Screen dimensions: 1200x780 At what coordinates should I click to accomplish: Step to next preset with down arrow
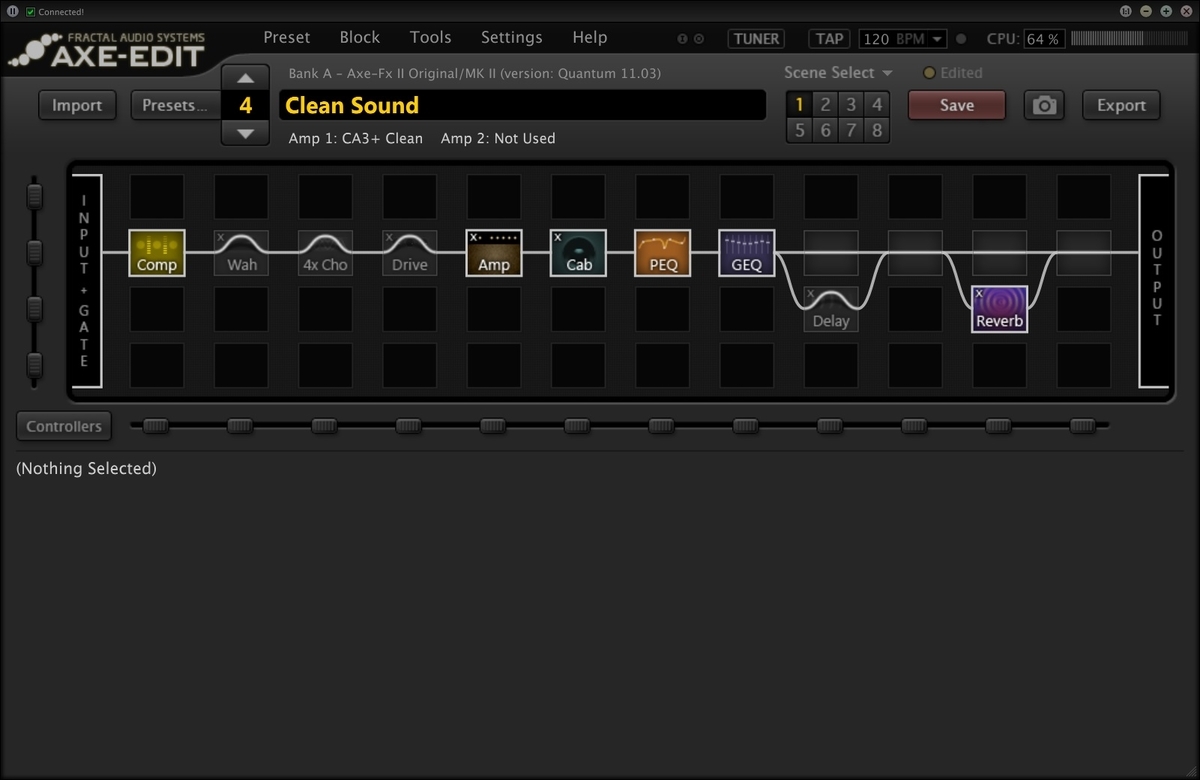point(245,133)
